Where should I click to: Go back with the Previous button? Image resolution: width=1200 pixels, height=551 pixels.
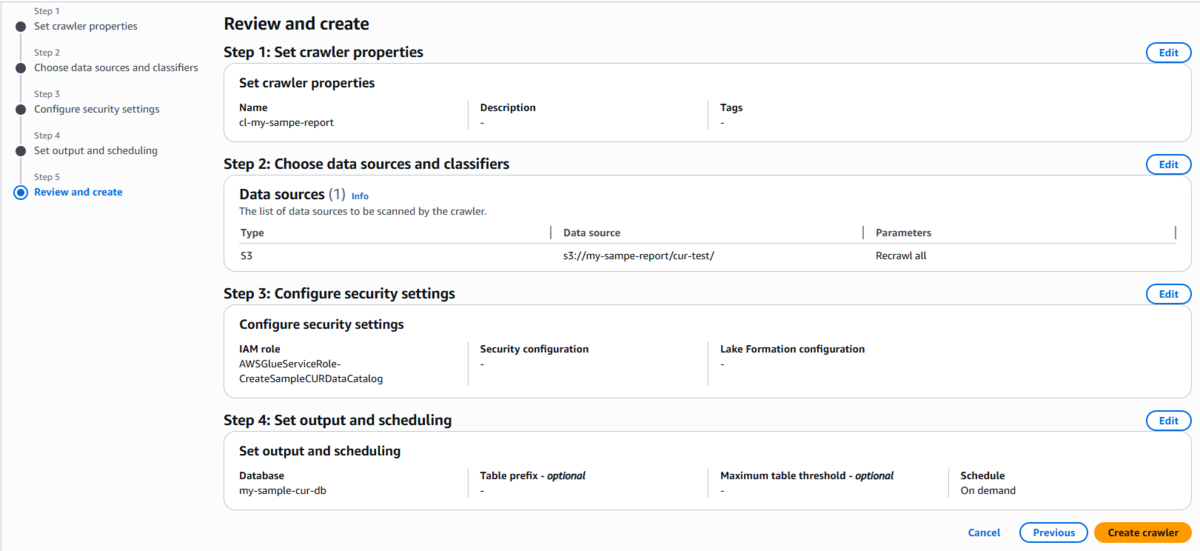click(1053, 533)
